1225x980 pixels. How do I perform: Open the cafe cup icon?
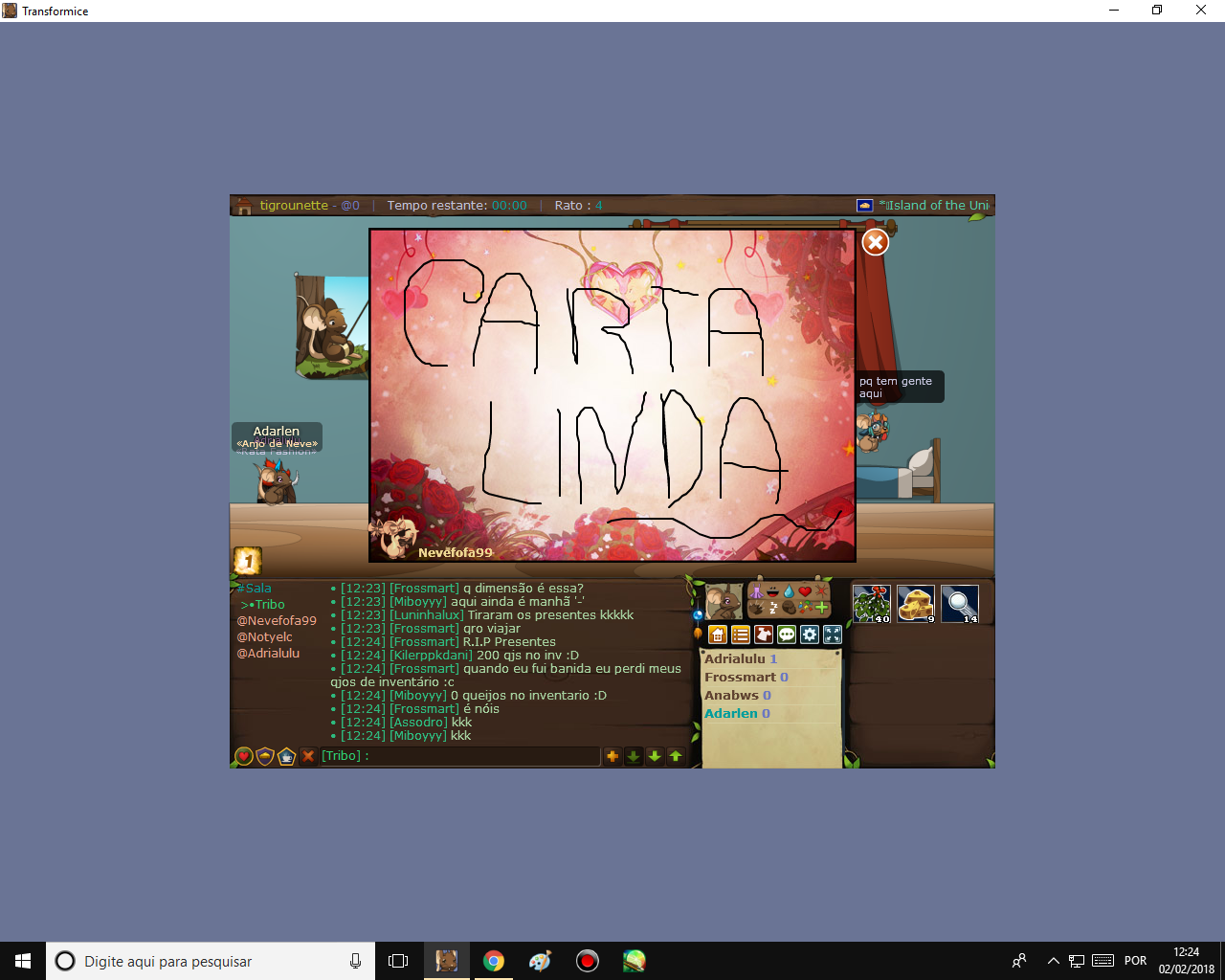pyautogui.click(x=286, y=756)
